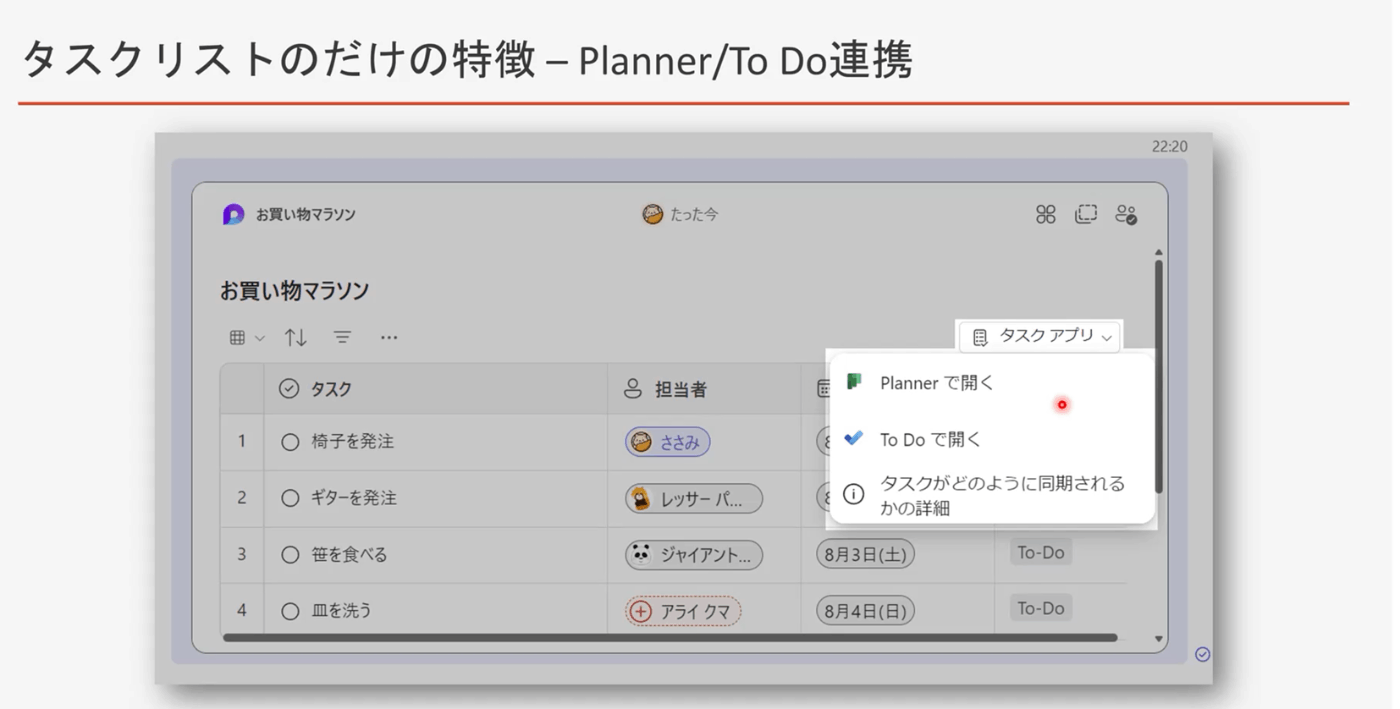Click the ギターを発注 task text
1400x709 pixels.
354,498
